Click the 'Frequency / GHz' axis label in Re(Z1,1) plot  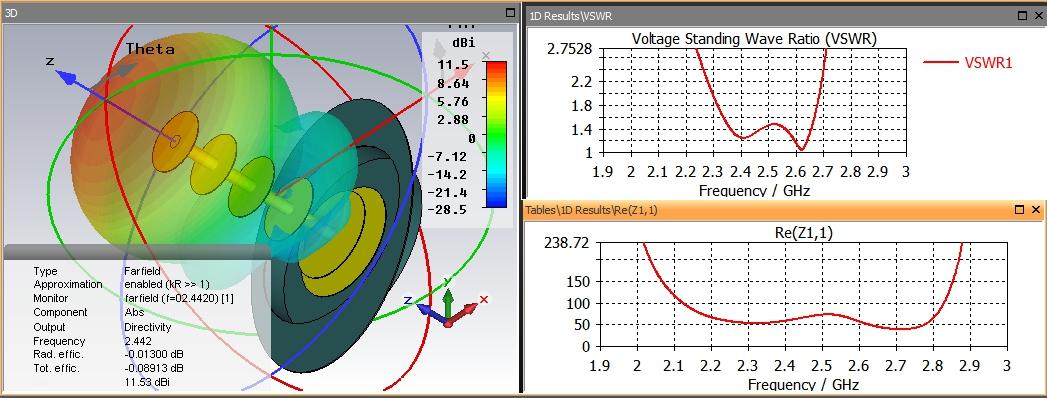pyautogui.click(x=803, y=384)
